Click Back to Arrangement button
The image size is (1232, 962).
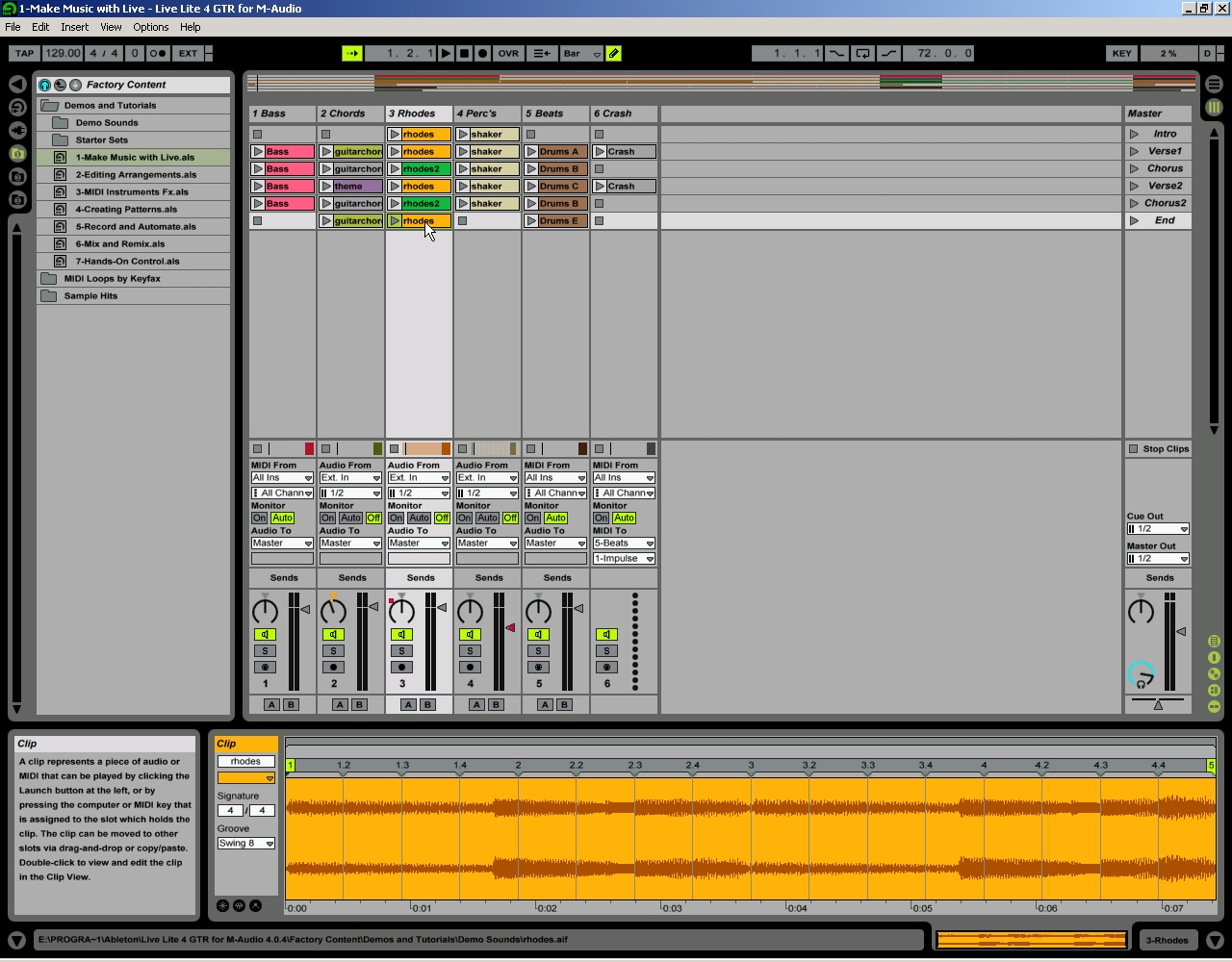tap(542, 54)
